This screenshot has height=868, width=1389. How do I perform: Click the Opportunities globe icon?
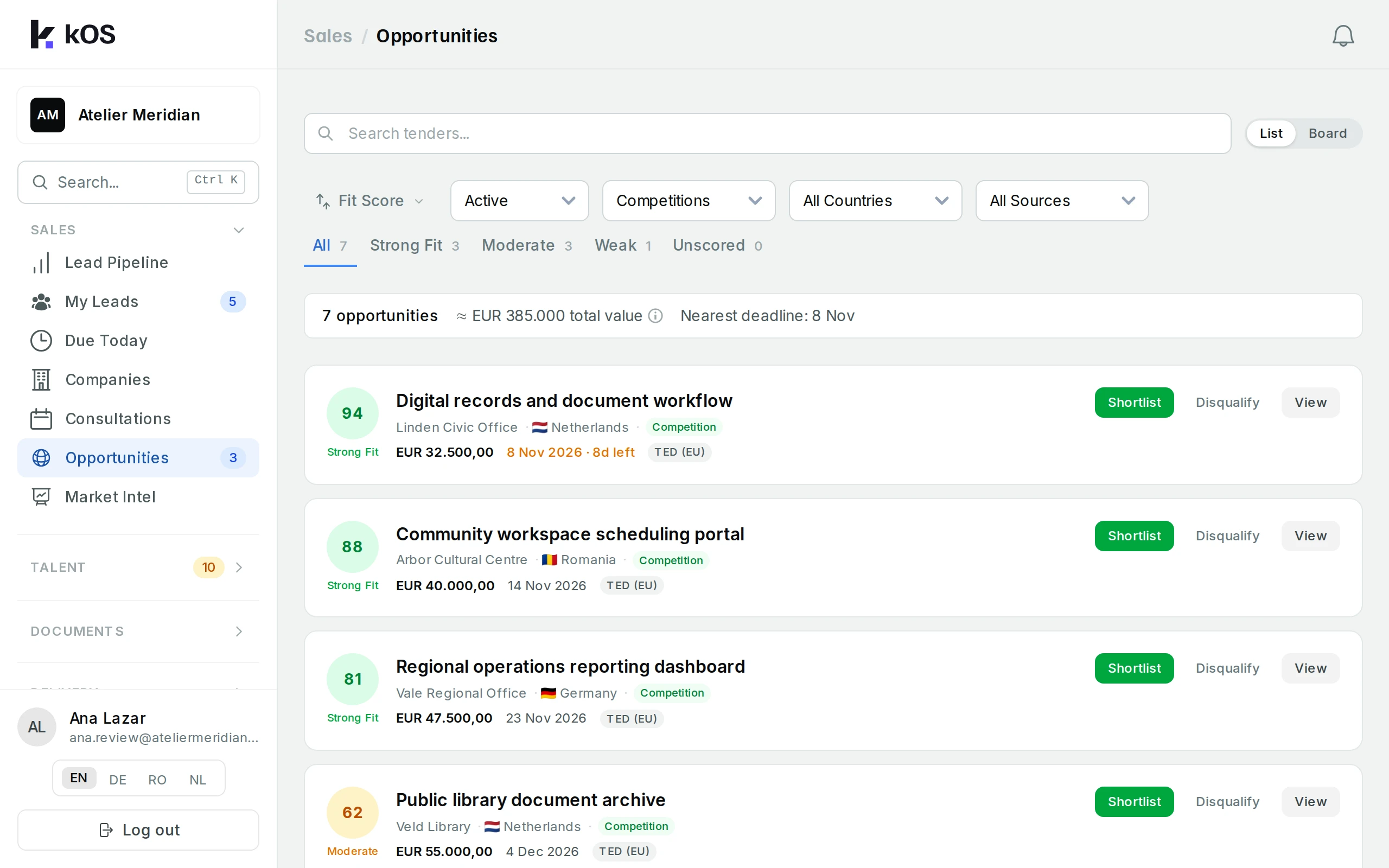(x=41, y=457)
